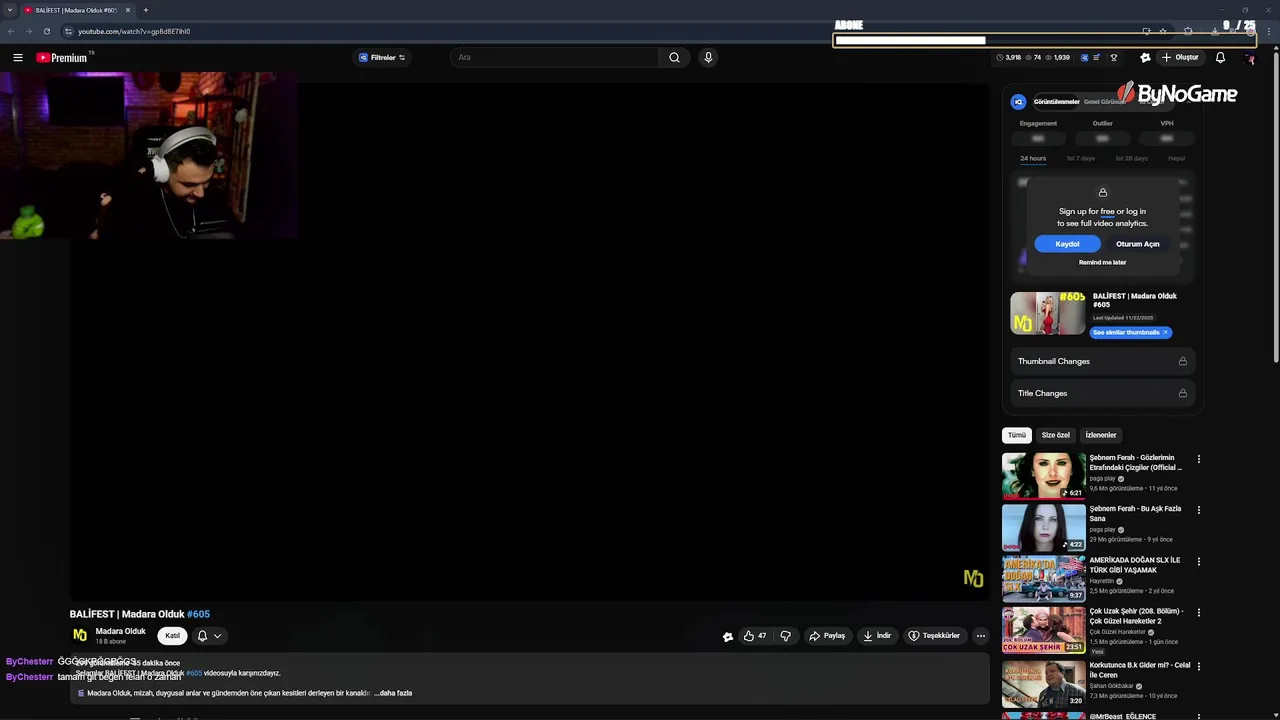Viewport: 1280px width, 720px height.
Task: Close the BALİFEST browser tab
Action: (x=128, y=10)
